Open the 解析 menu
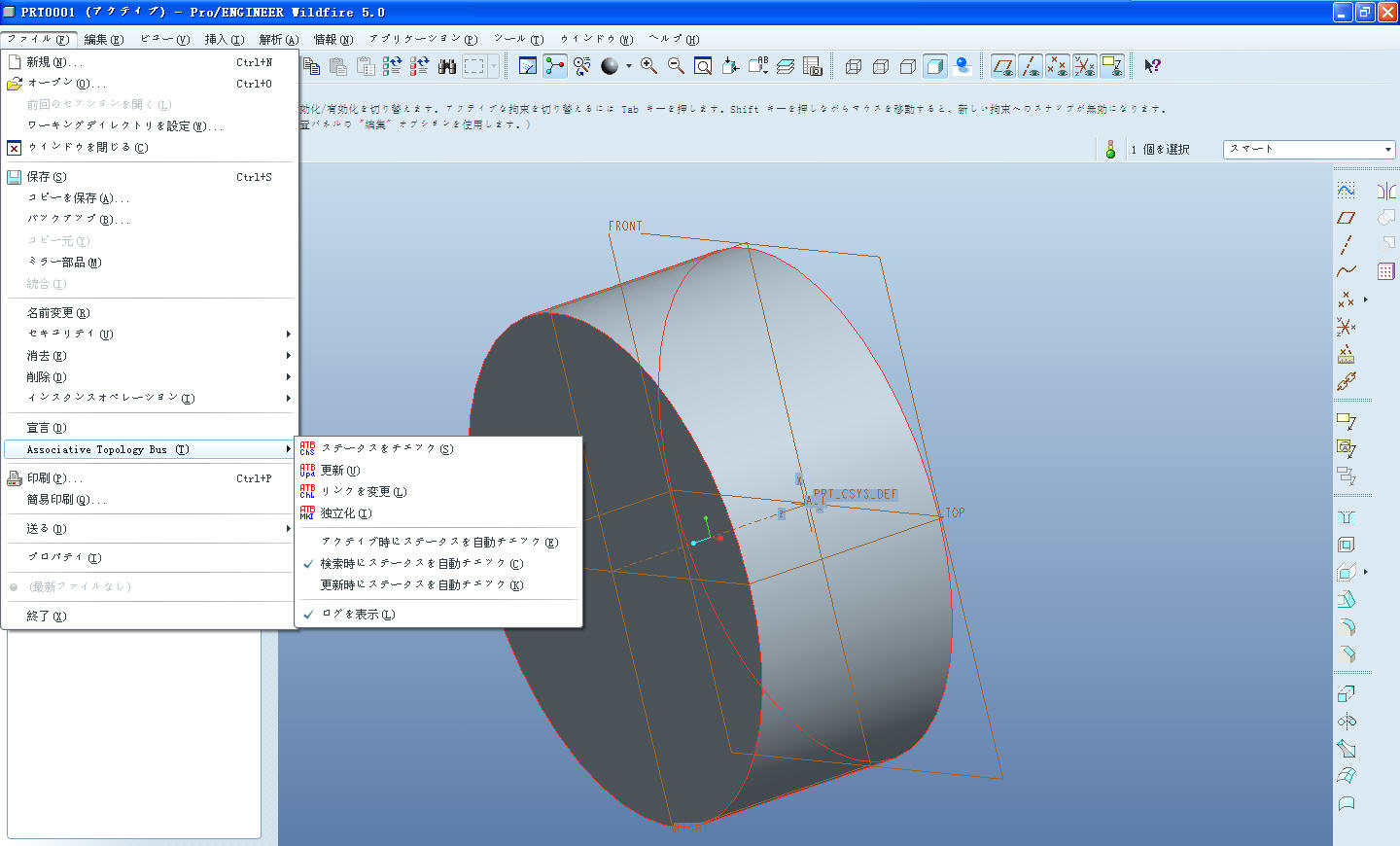Viewport: 1400px width, 846px height. (x=278, y=40)
